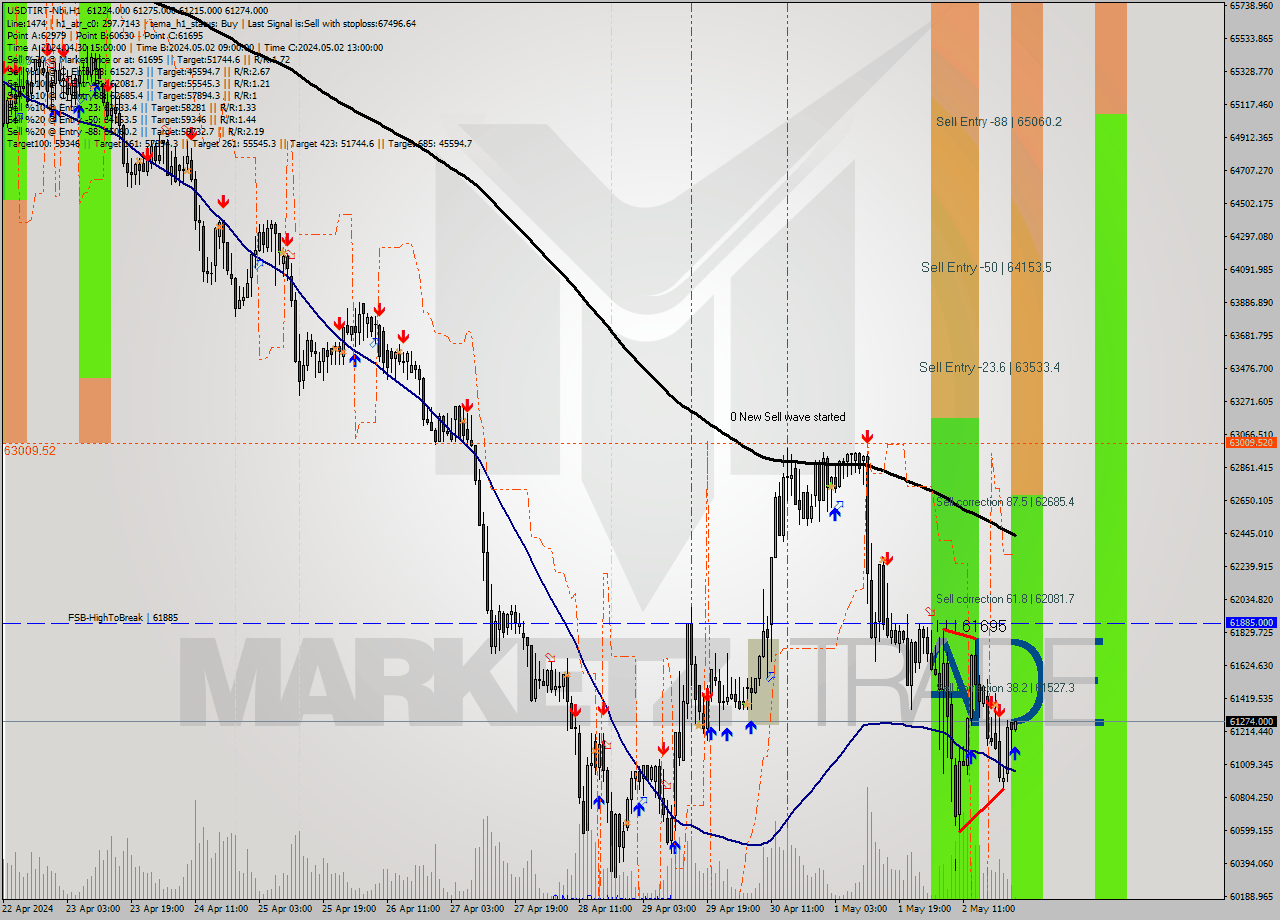Click the 62445.010 price axis label
Image resolution: width=1280 pixels, height=920 pixels.
click(x=1250, y=533)
